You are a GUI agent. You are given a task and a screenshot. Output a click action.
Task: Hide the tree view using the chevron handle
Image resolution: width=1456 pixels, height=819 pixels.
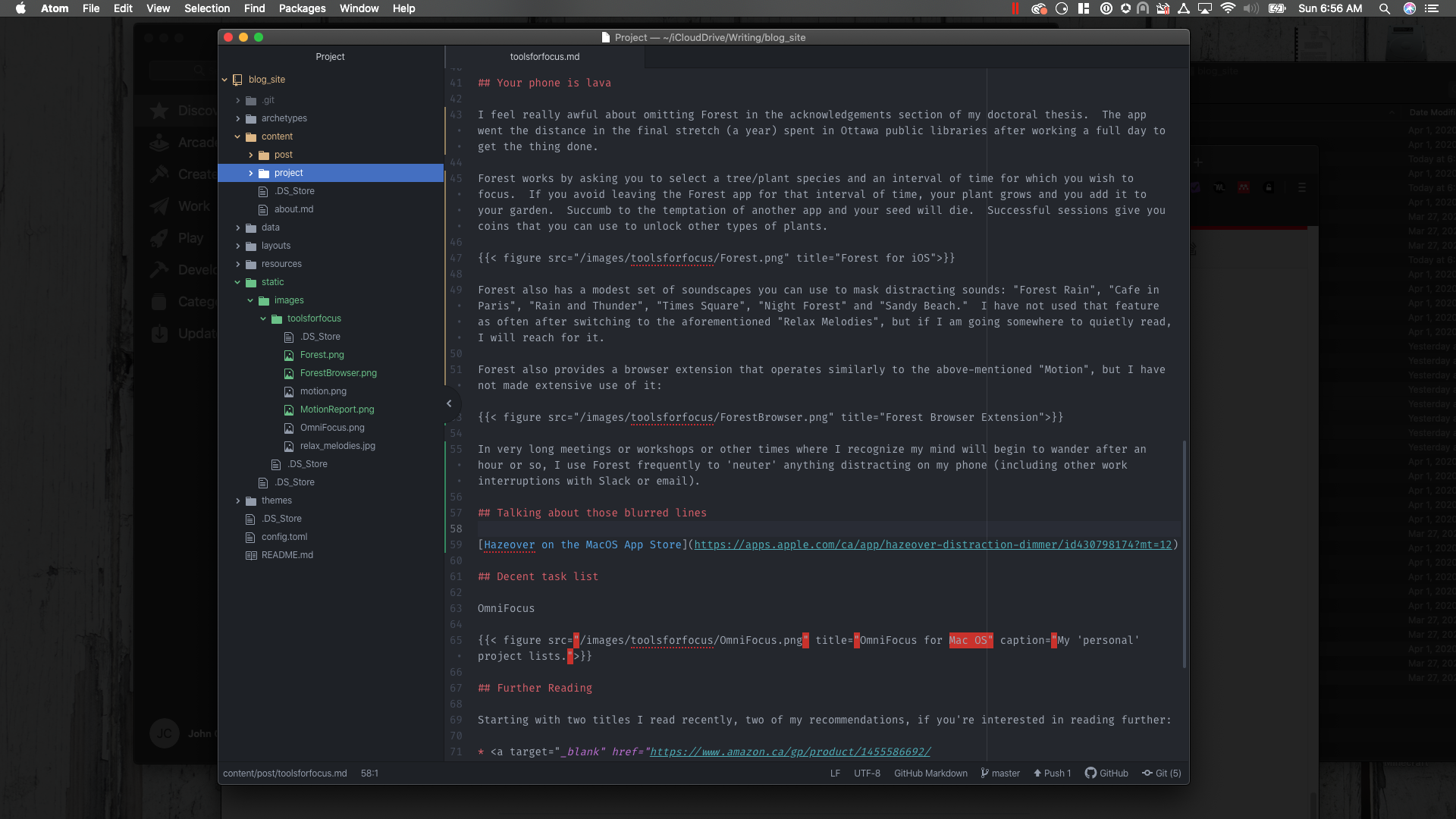coord(448,403)
